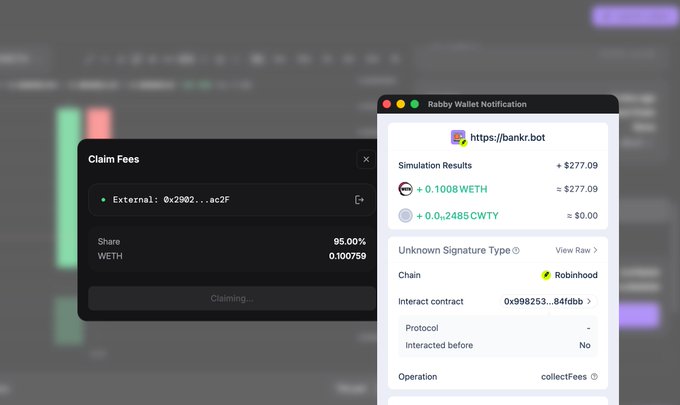
Task: Expand the contract address chevron
Action: [x=589, y=301]
